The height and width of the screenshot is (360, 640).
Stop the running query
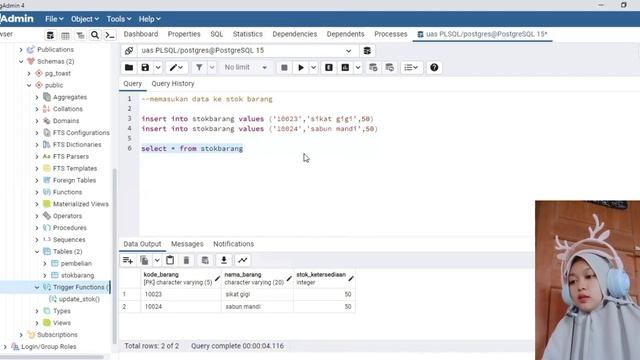point(284,67)
